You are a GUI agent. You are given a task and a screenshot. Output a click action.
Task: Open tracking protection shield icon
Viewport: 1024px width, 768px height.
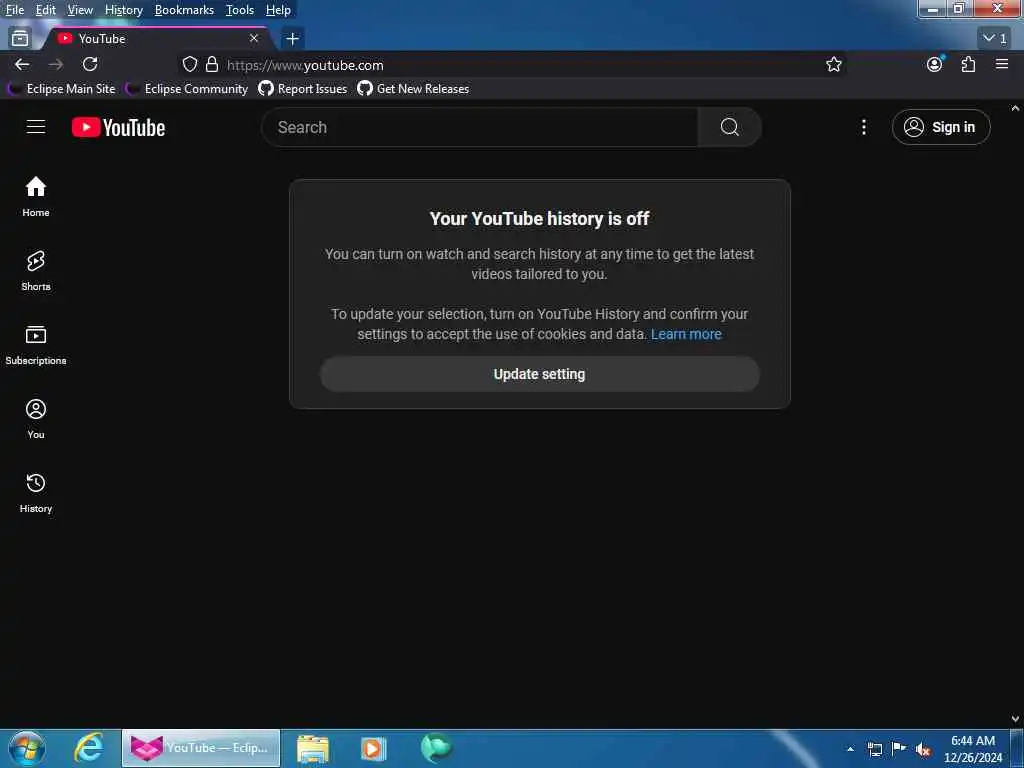189,64
